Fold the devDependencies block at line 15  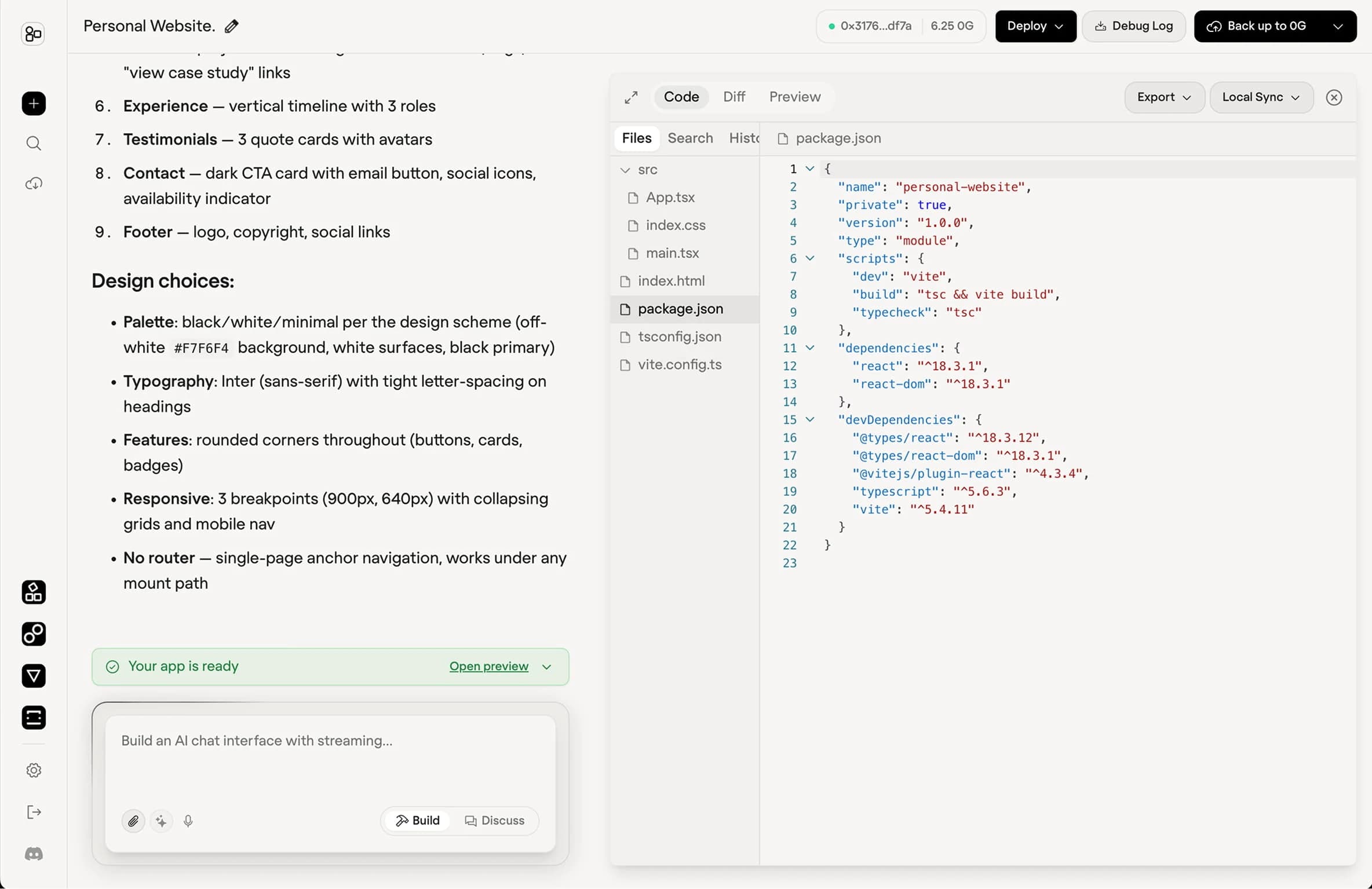pyautogui.click(x=810, y=419)
